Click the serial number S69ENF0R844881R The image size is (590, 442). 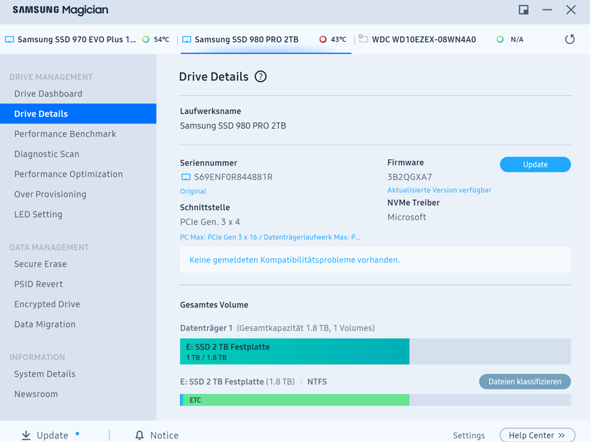pos(233,177)
